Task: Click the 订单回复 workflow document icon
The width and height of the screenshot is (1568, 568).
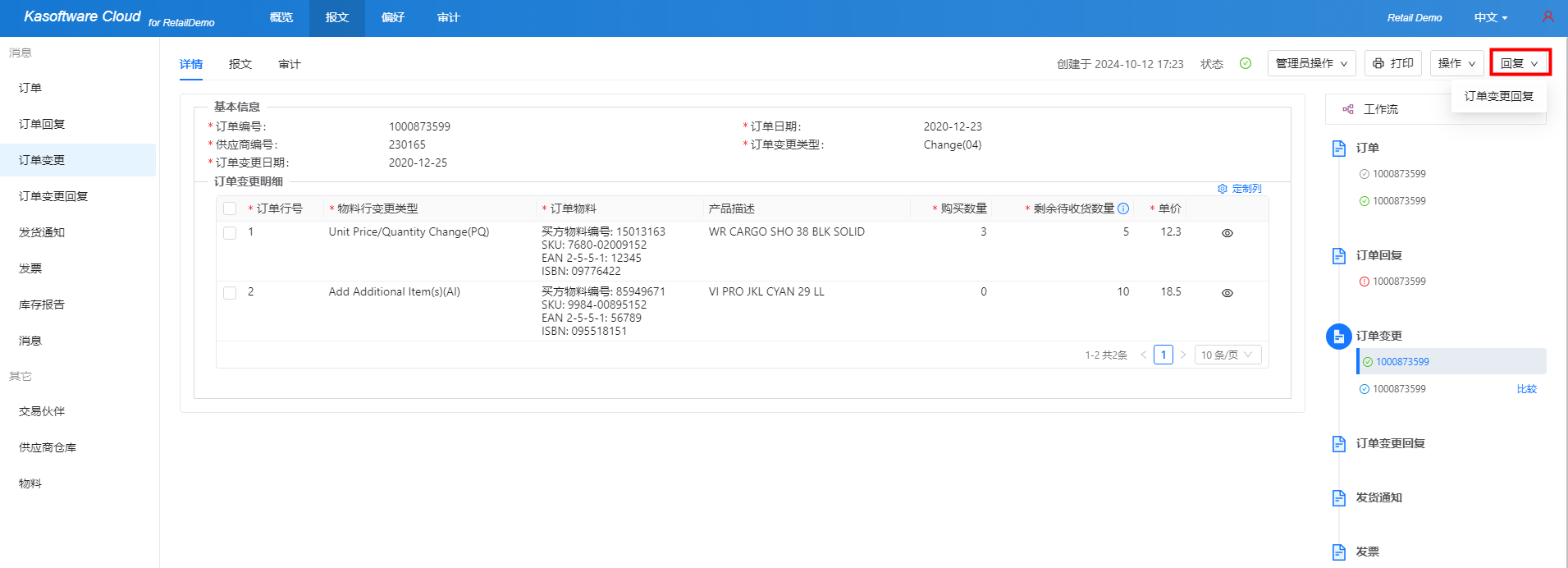Action: [1338, 255]
